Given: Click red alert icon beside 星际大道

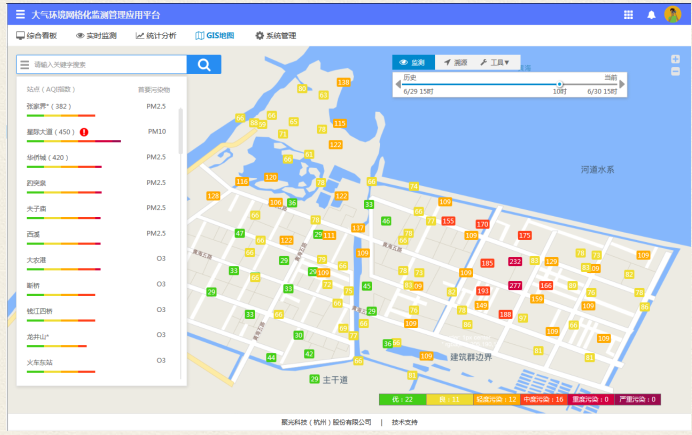Looking at the screenshot, I should tap(84, 132).
